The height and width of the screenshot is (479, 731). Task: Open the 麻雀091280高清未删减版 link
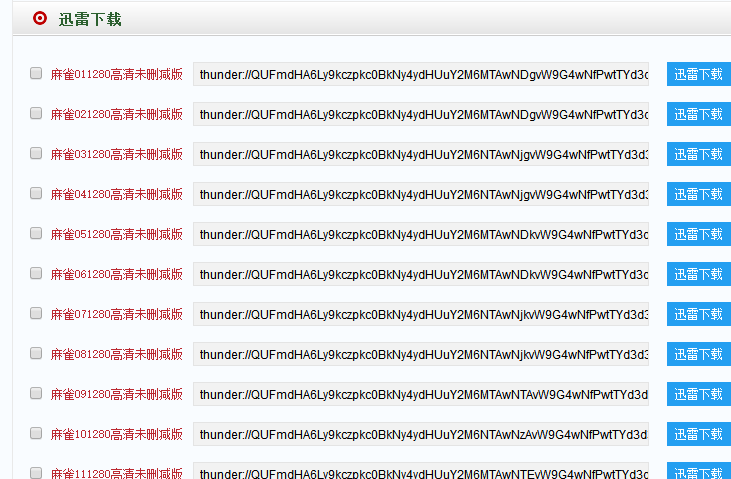point(117,394)
